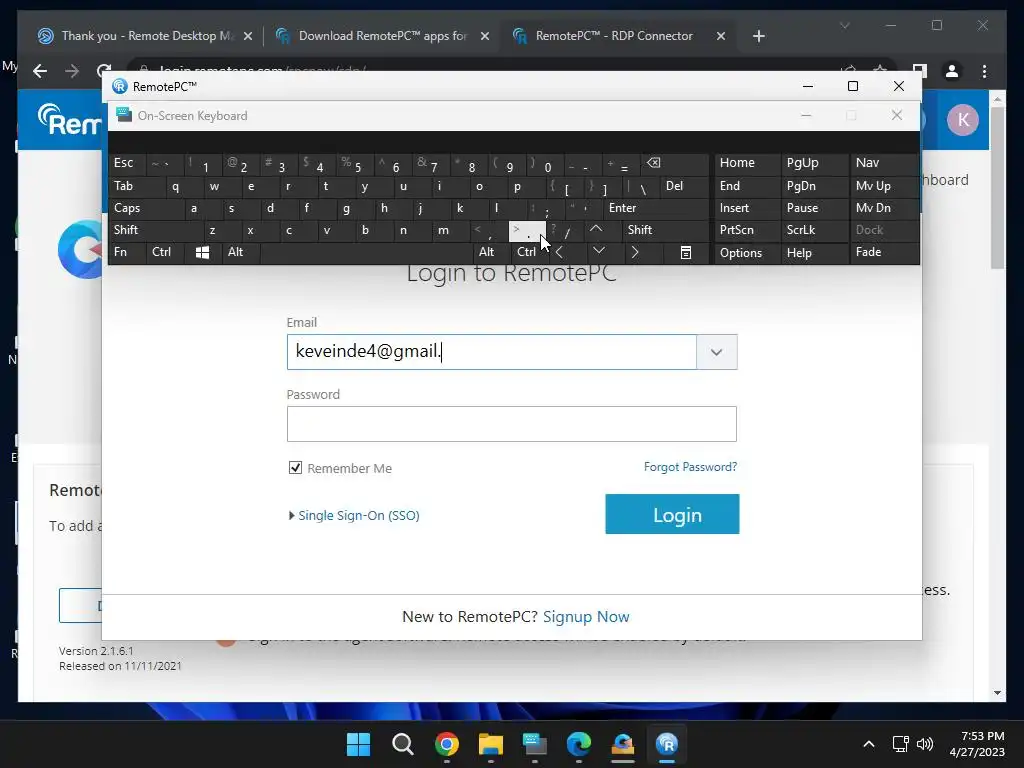Viewport: 1024px width, 768px height.
Task: Click Mv Dn key on On-Screen Keyboard
Action: click(884, 208)
